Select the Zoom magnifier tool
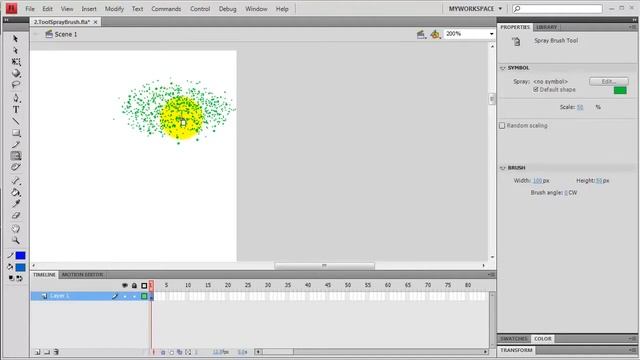This screenshot has width=640, height=360. pos(16,240)
